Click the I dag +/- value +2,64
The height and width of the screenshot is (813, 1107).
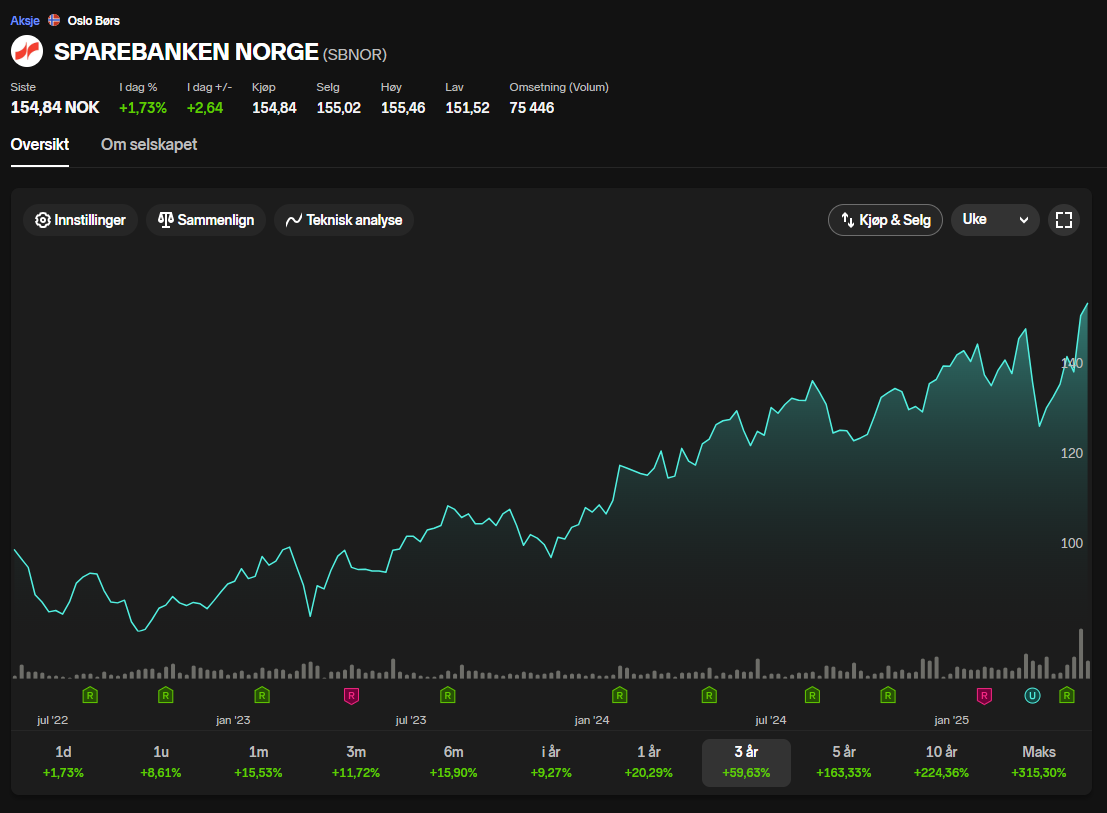click(205, 107)
